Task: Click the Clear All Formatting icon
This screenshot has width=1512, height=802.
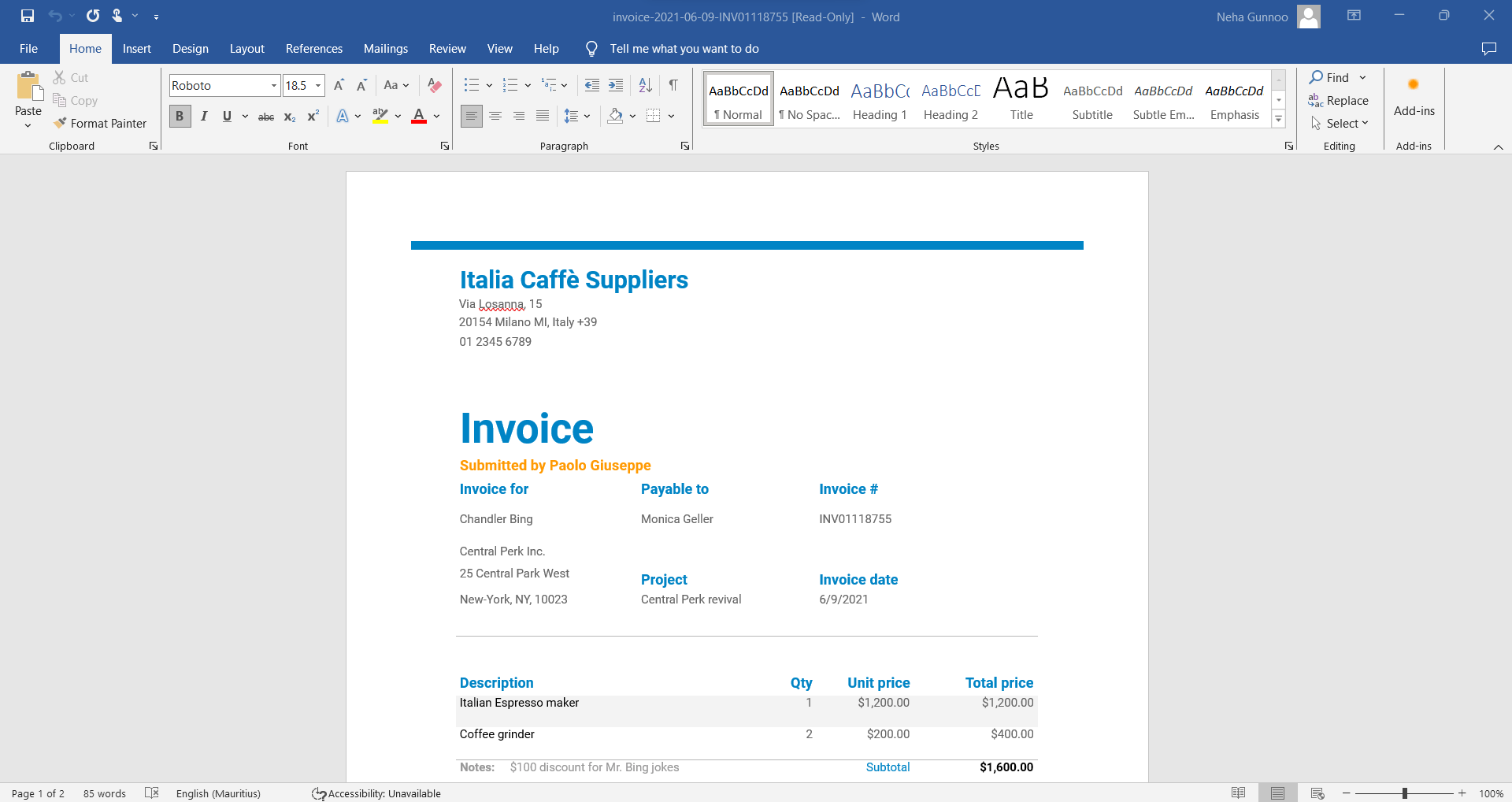Action: coord(434,85)
